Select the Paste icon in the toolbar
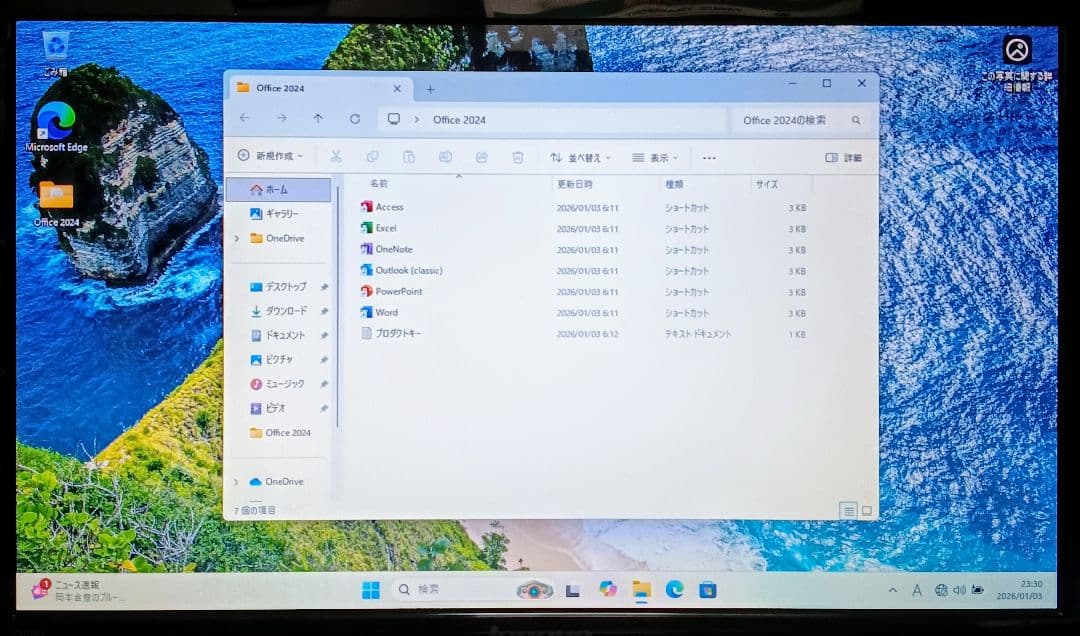The height and width of the screenshot is (636, 1080). pos(410,157)
